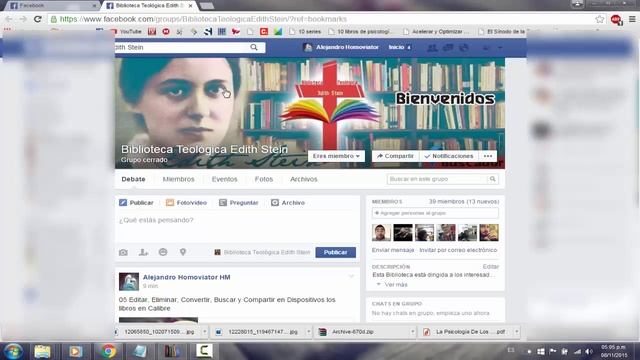Image resolution: width=640 pixels, height=360 pixels.
Task: Expand the 'Eres miembro' dropdown
Action: click(336, 156)
